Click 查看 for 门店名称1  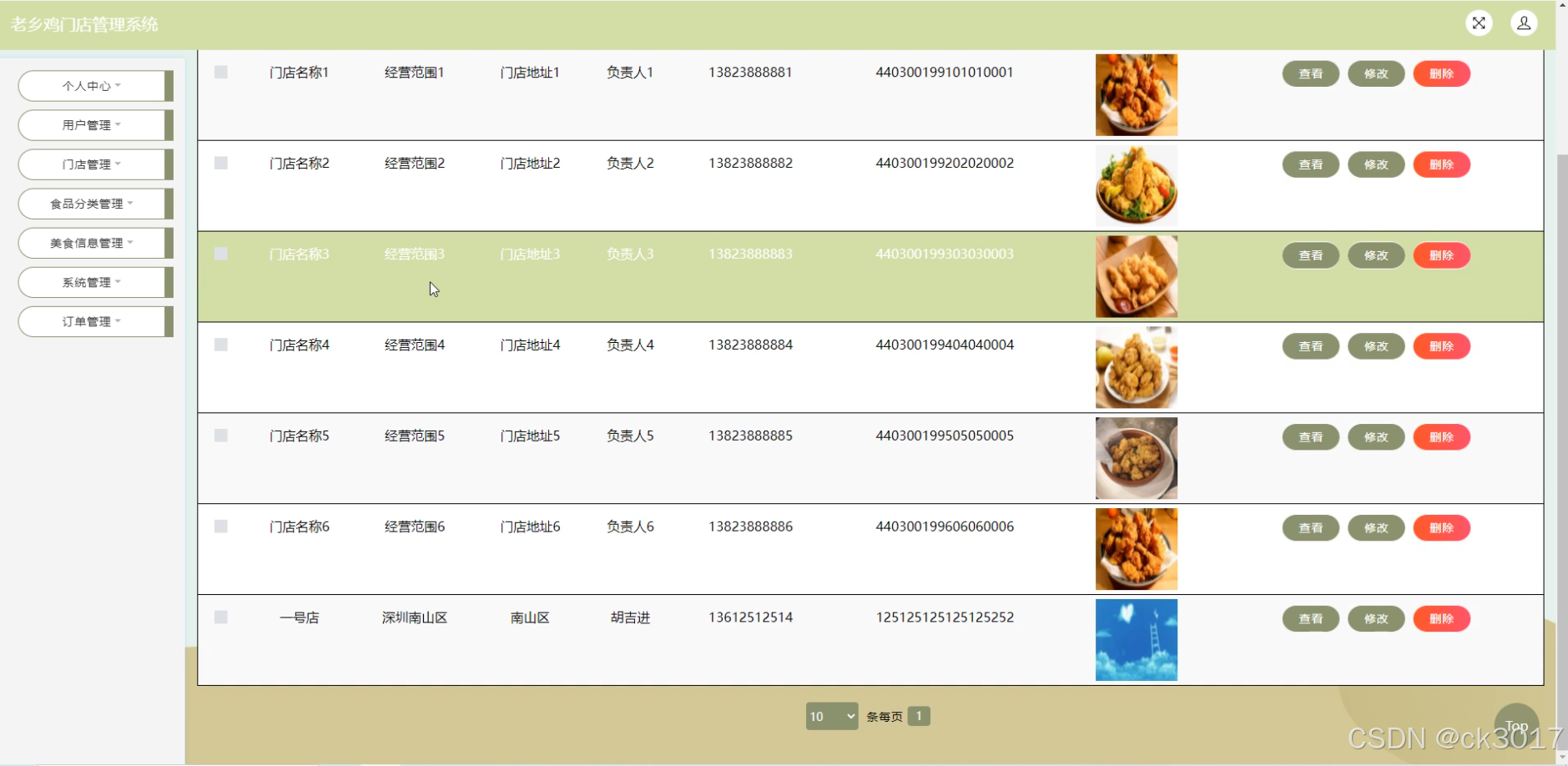1311,73
